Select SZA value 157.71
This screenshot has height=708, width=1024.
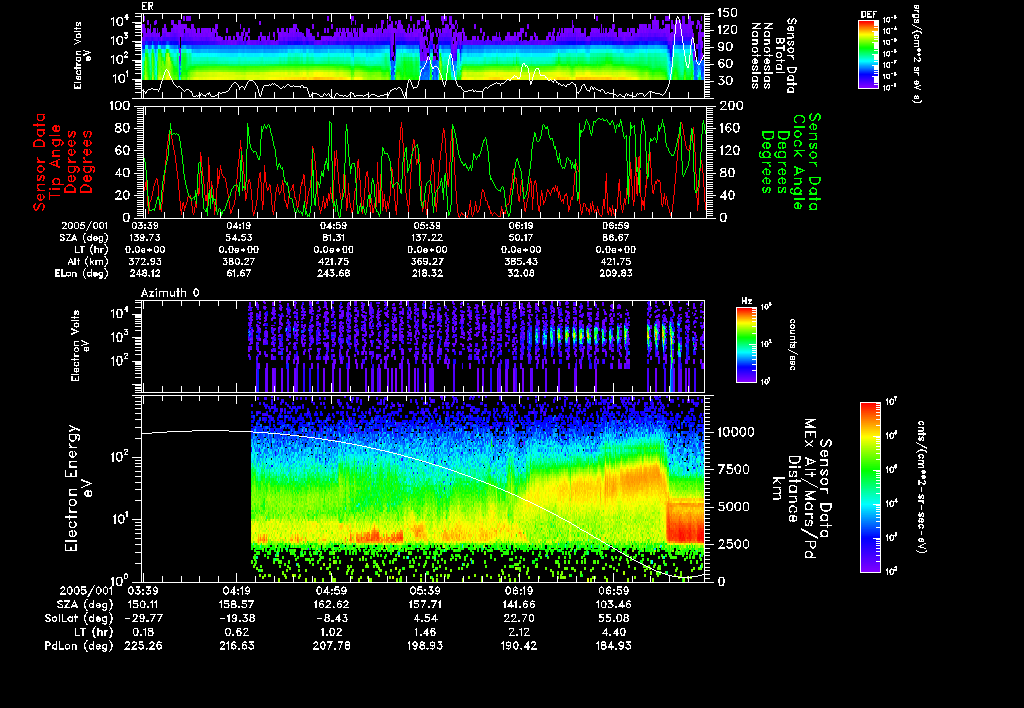[x=424, y=604]
